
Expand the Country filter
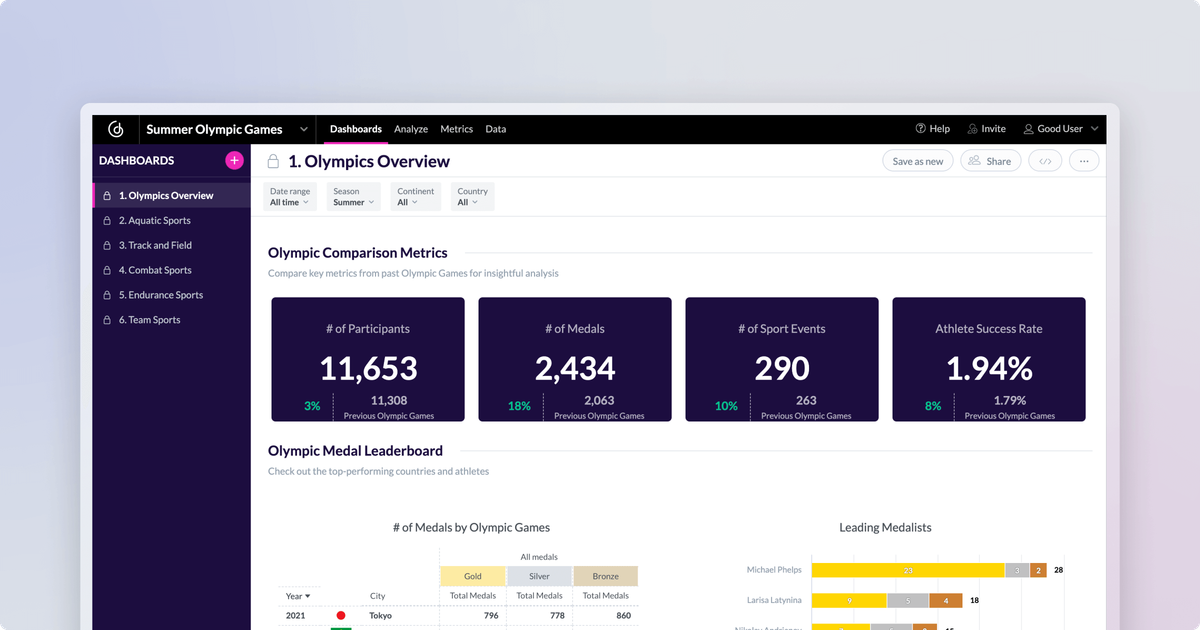[x=472, y=197]
